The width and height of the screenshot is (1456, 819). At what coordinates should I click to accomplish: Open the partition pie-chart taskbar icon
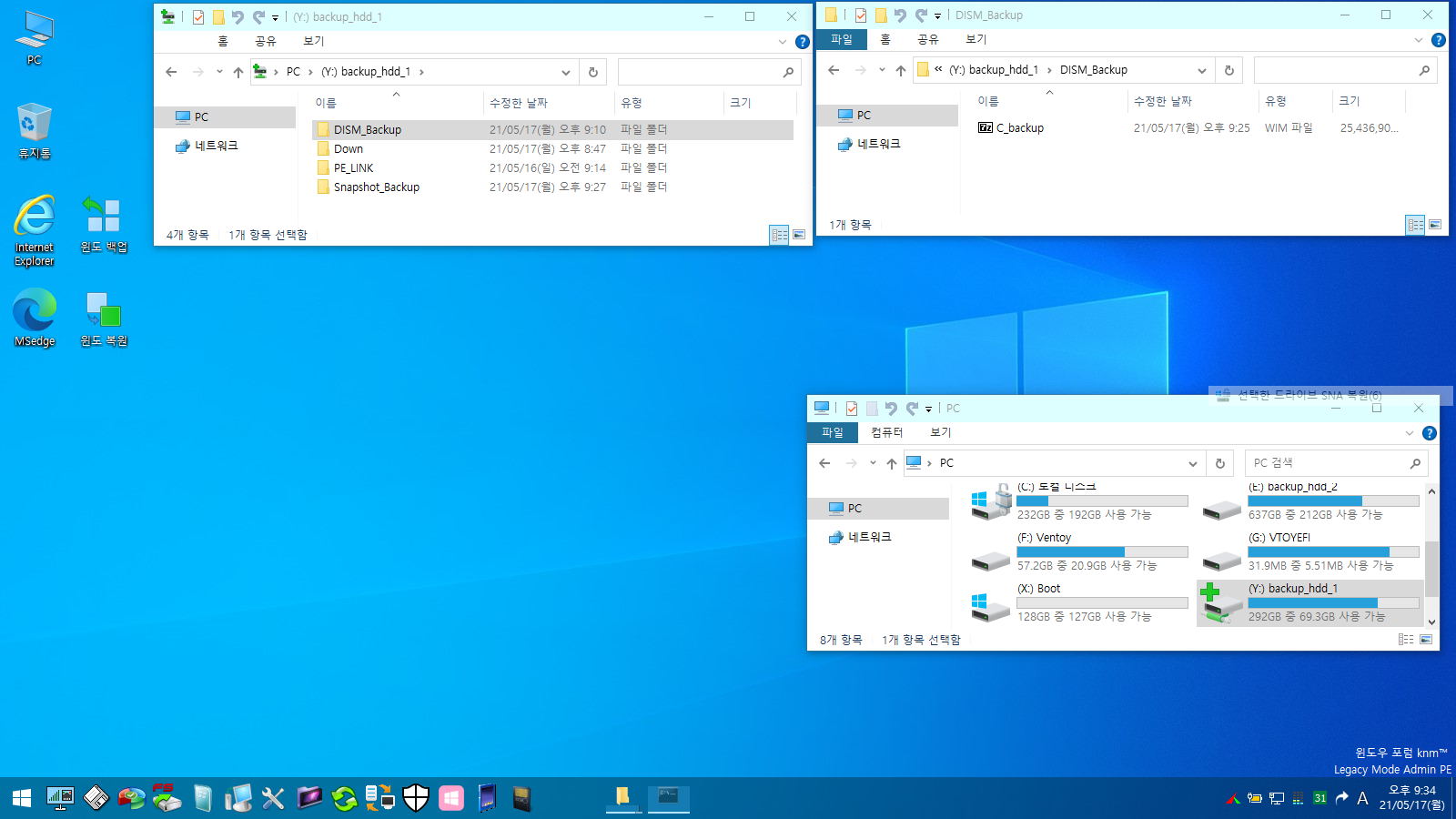pos(131,798)
